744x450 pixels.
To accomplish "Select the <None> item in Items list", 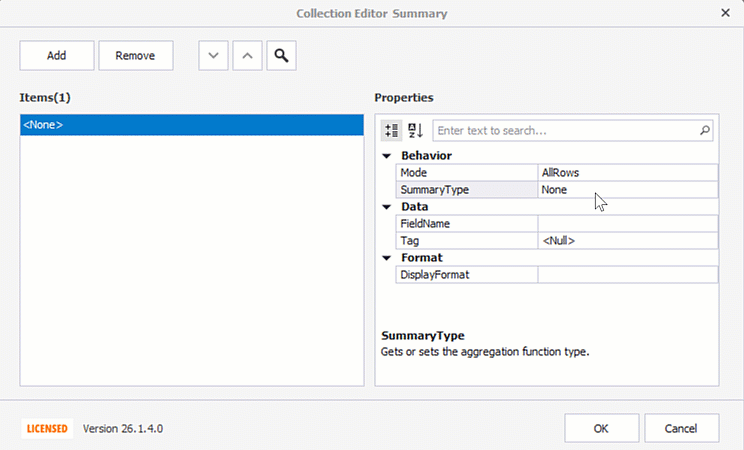I will coord(192,125).
